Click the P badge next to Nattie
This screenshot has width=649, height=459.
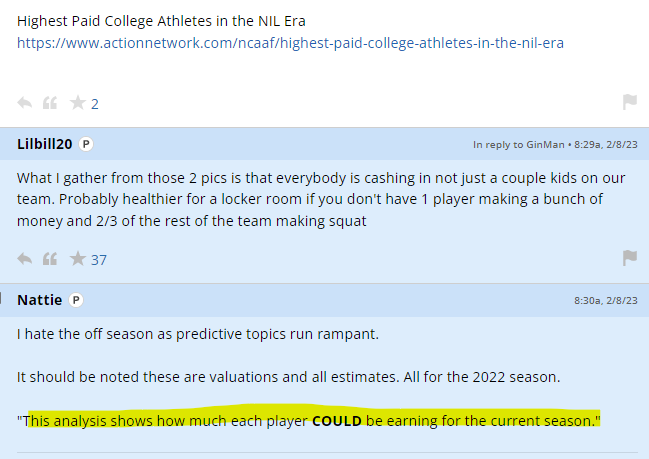77,300
